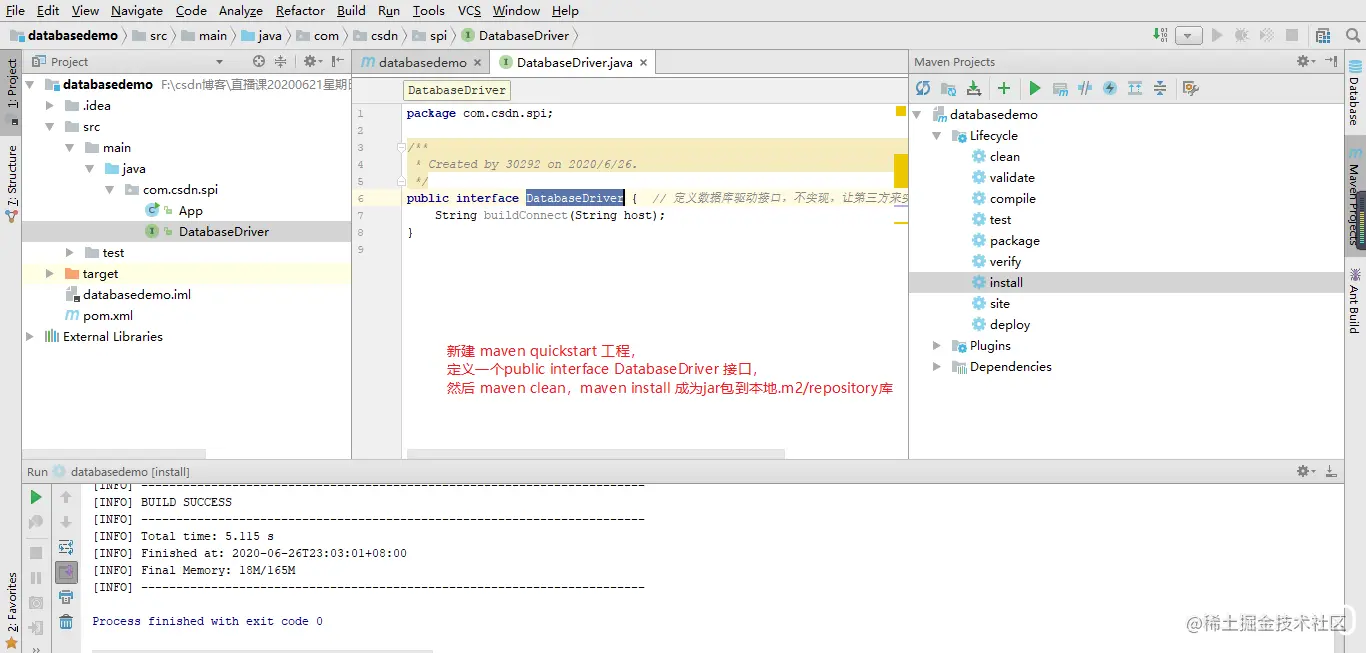1366x653 pixels.
Task: Collapse the src folder
Action: (50, 126)
